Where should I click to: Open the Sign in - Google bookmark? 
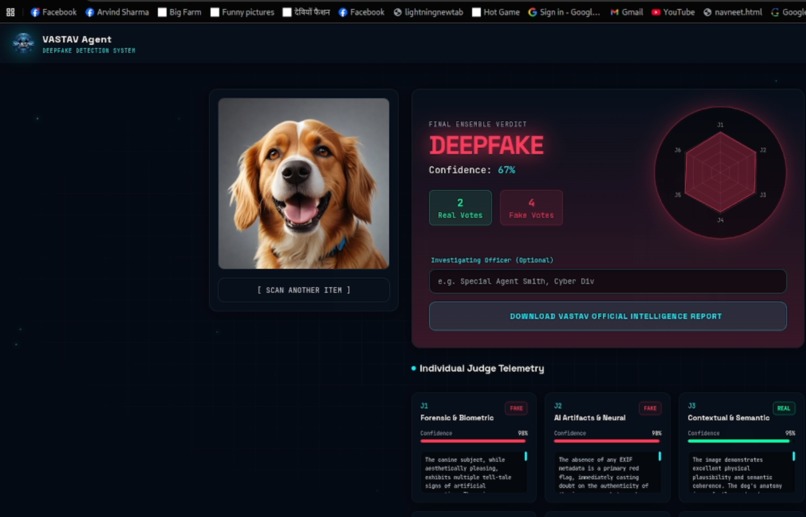(564, 12)
